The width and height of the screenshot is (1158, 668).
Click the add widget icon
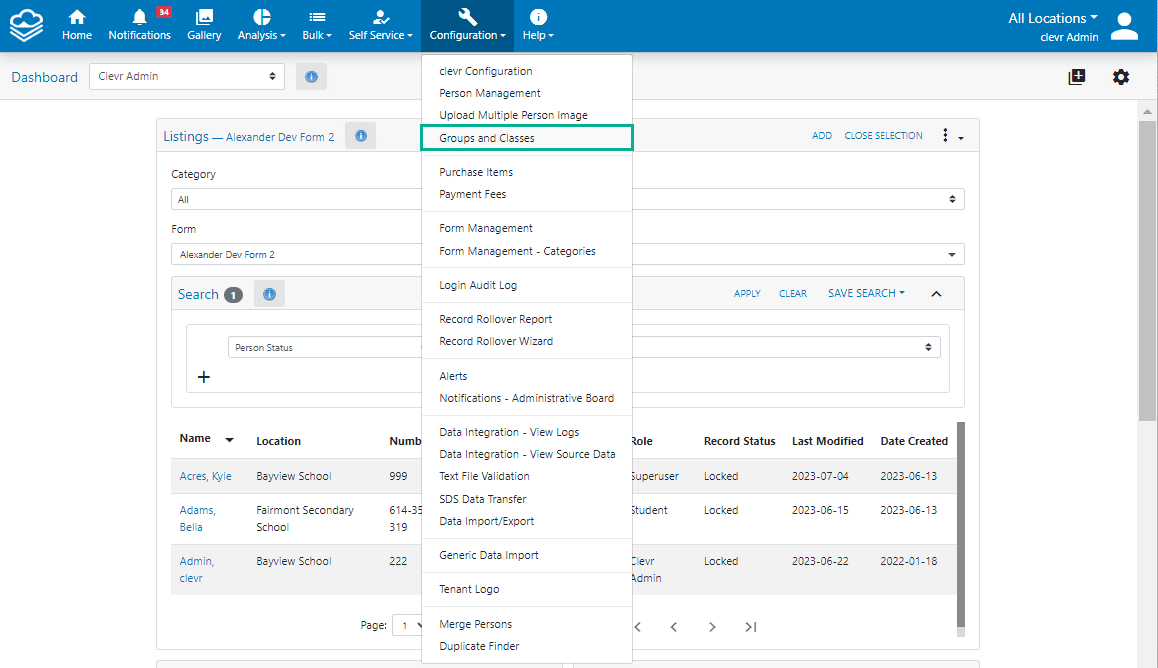click(x=1077, y=77)
